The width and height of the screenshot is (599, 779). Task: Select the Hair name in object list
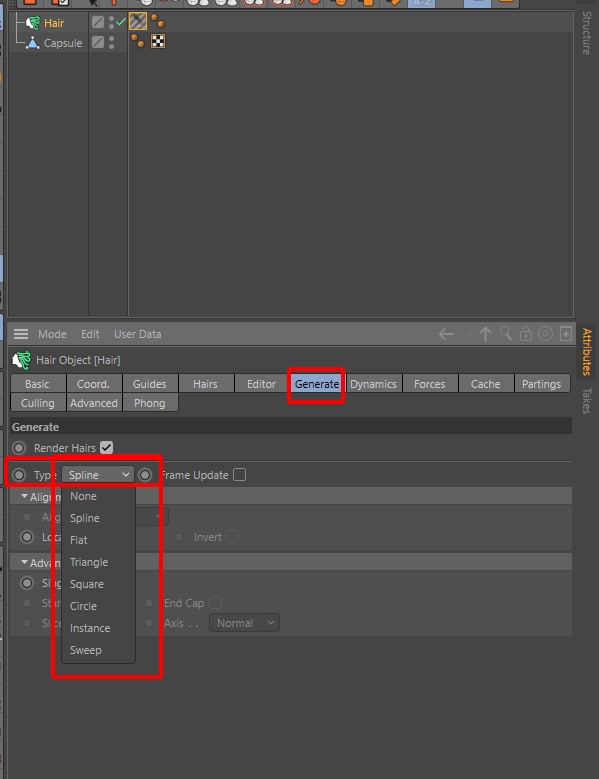coord(54,23)
